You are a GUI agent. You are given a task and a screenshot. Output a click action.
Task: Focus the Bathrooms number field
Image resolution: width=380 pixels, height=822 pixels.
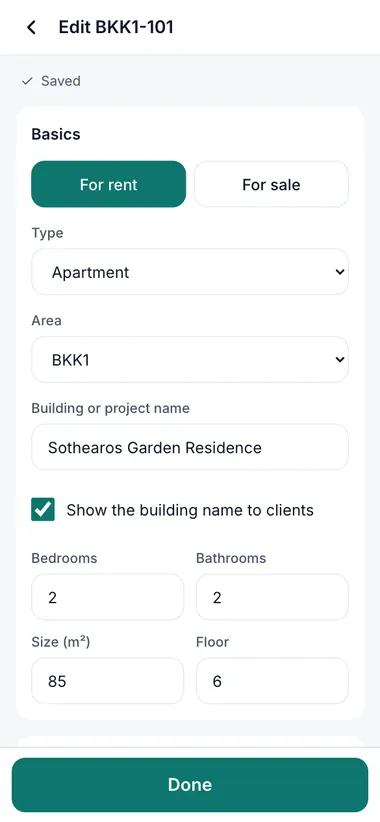(272, 597)
